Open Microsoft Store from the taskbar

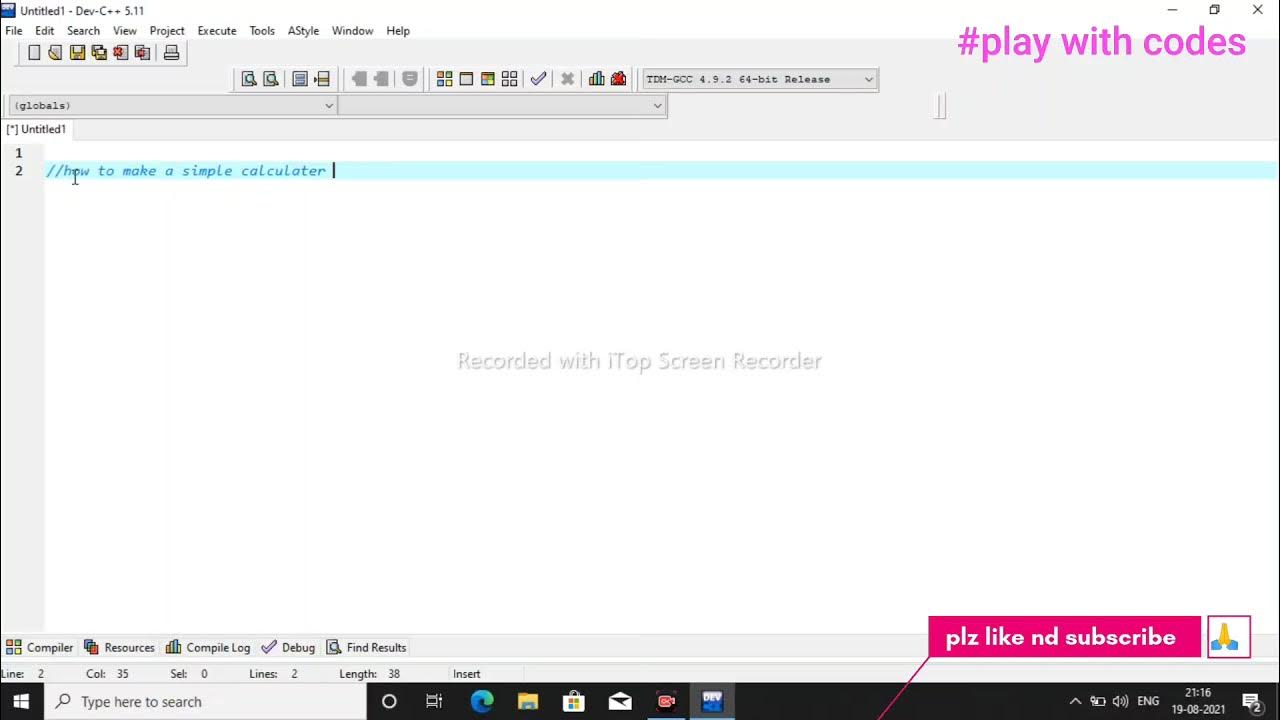point(574,701)
